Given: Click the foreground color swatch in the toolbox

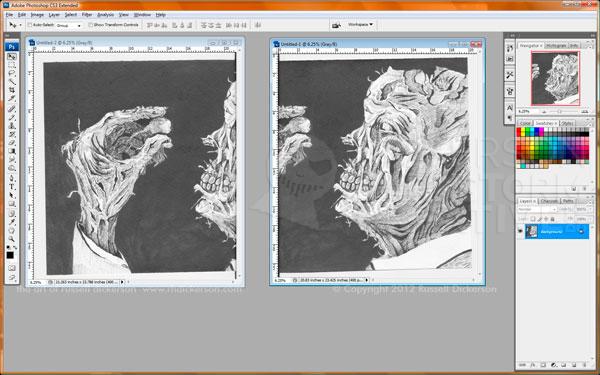Looking at the screenshot, I should 10,255.
